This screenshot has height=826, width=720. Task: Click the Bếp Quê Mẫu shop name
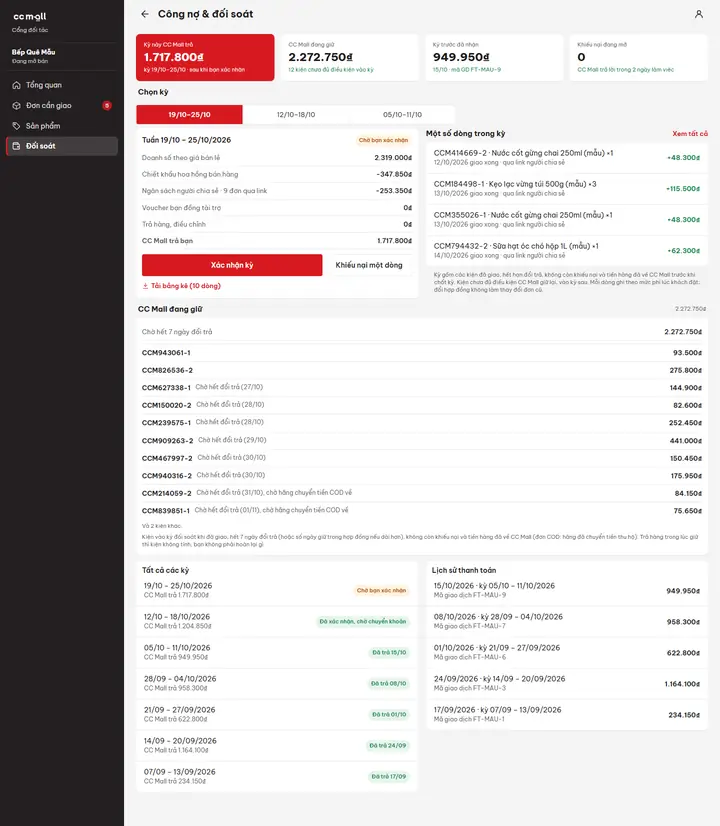[34, 52]
